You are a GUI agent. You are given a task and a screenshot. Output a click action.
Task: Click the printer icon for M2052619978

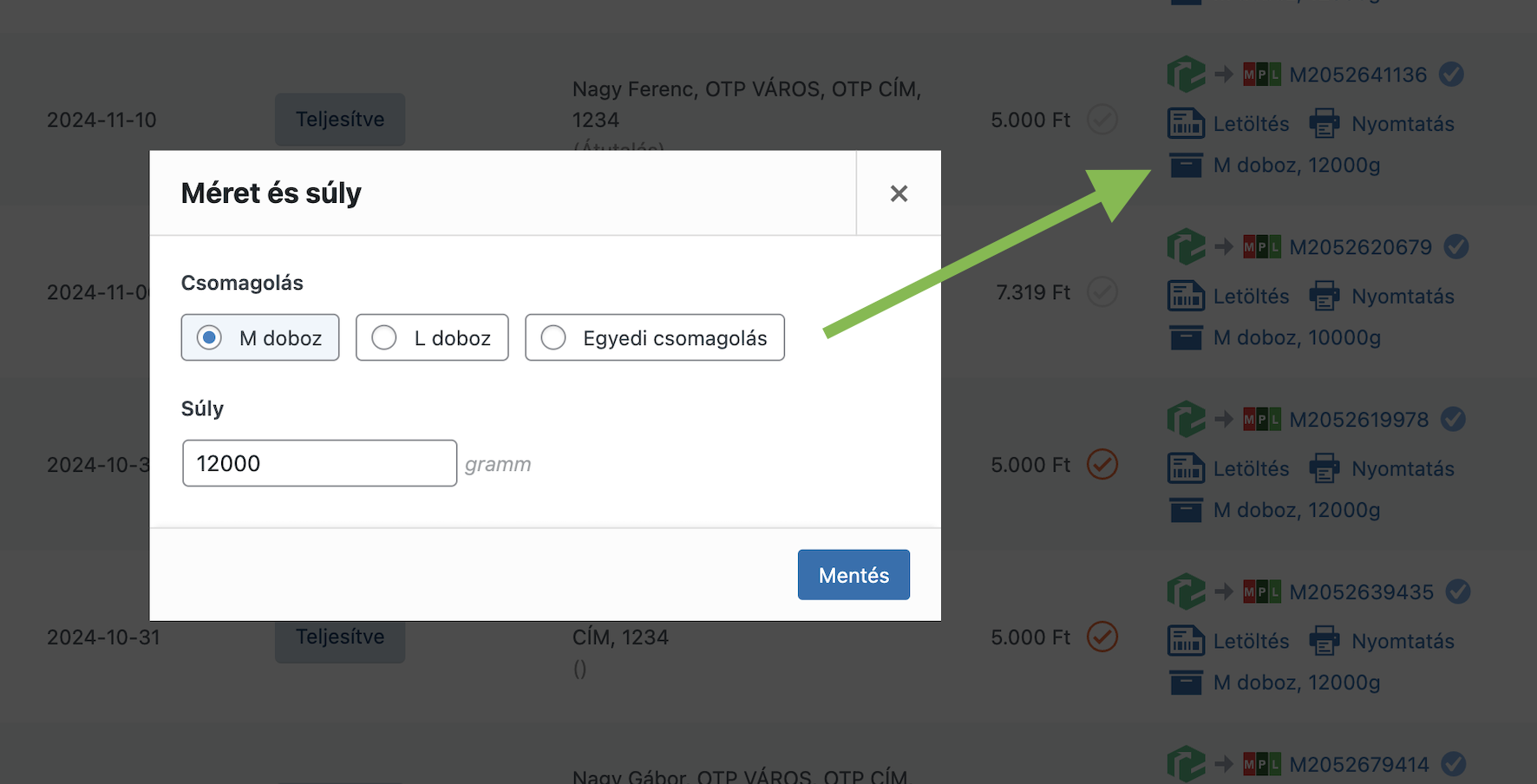(x=1324, y=469)
